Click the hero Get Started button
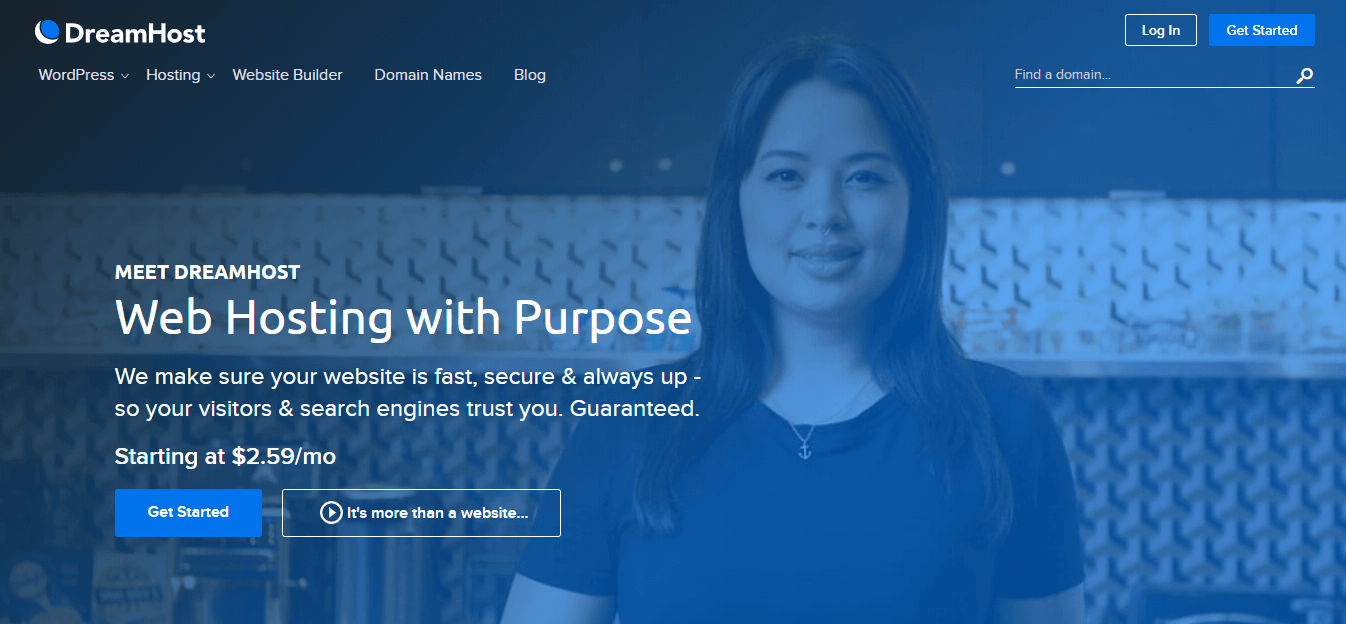This screenshot has width=1346, height=624. (x=188, y=513)
